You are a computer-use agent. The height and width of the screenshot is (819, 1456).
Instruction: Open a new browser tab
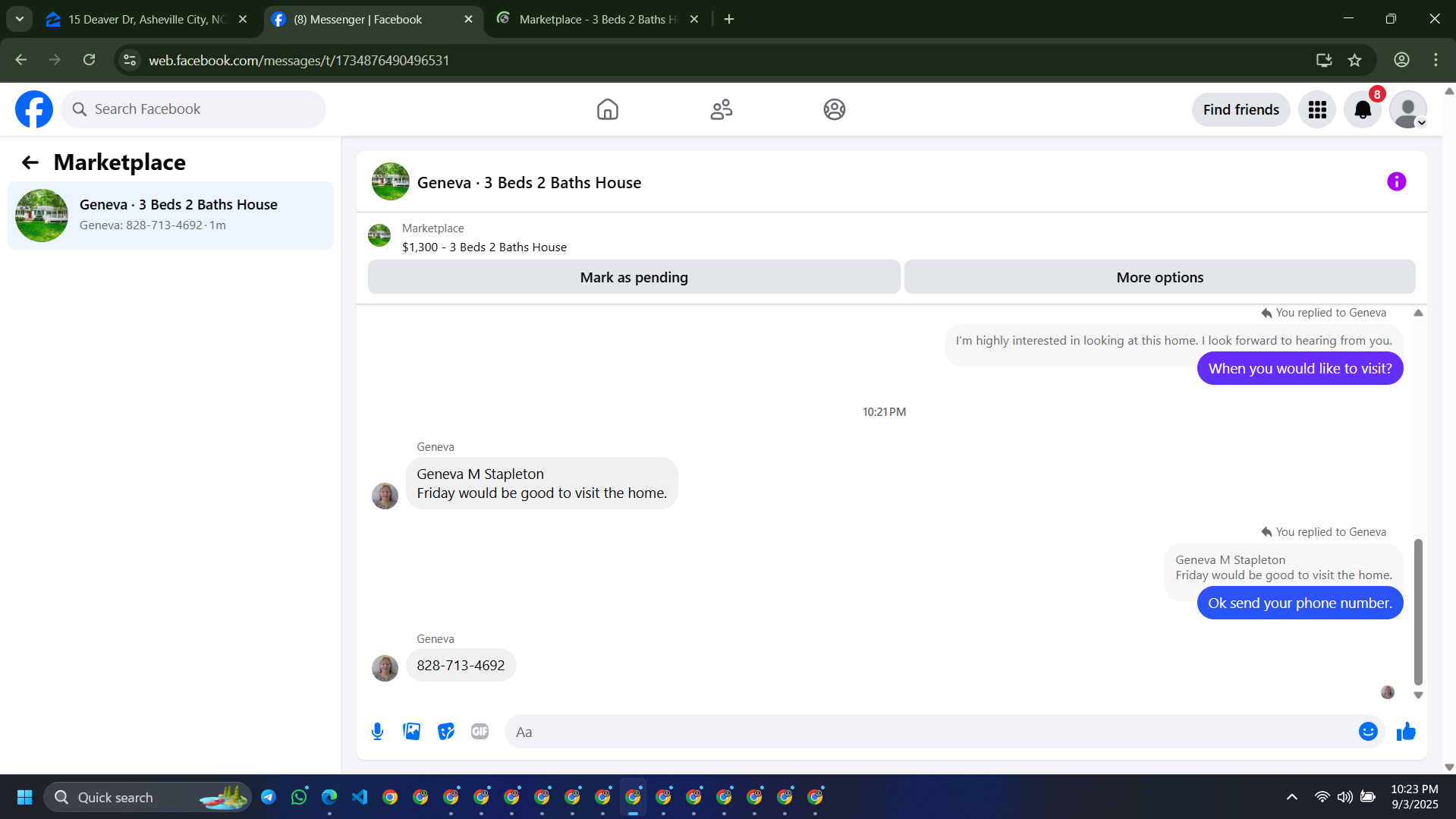click(x=729, y=19)
